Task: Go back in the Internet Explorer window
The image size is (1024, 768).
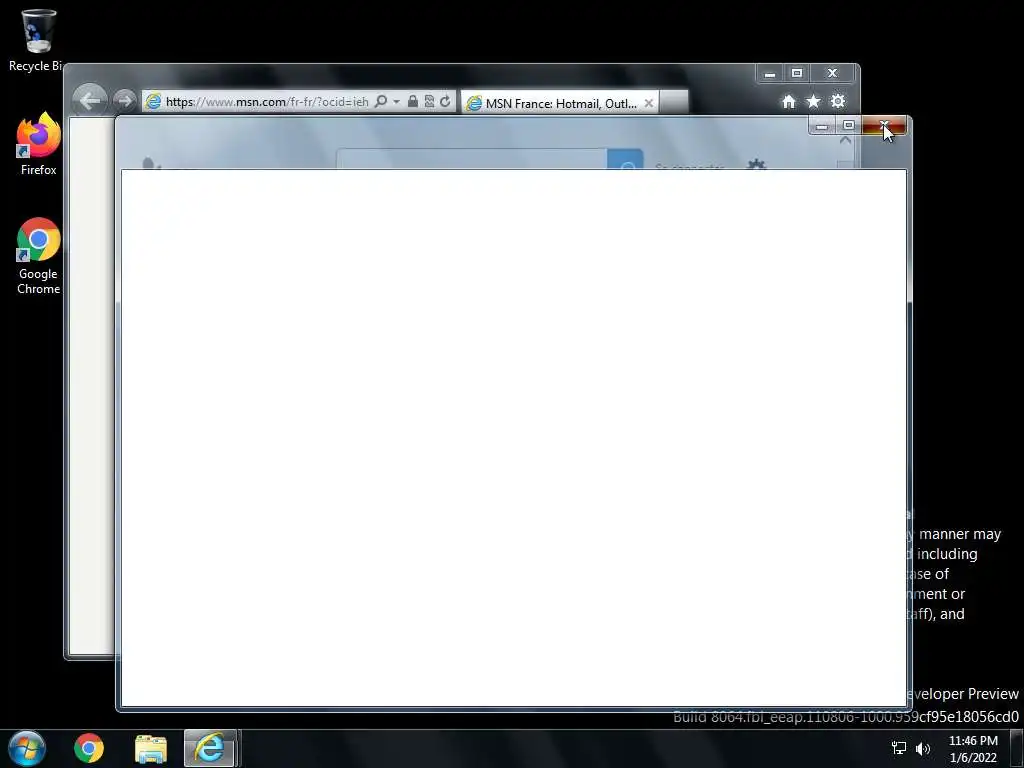Action: tap(89, 101)
